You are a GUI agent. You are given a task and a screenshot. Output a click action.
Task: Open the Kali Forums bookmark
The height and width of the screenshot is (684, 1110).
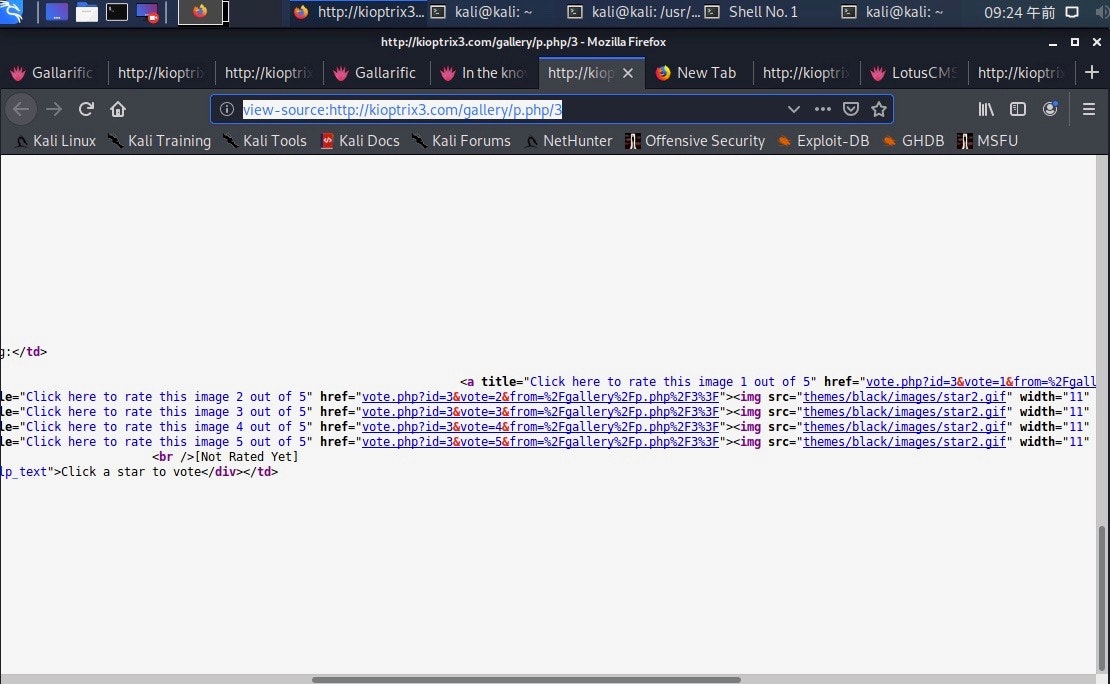click(462, 141)
